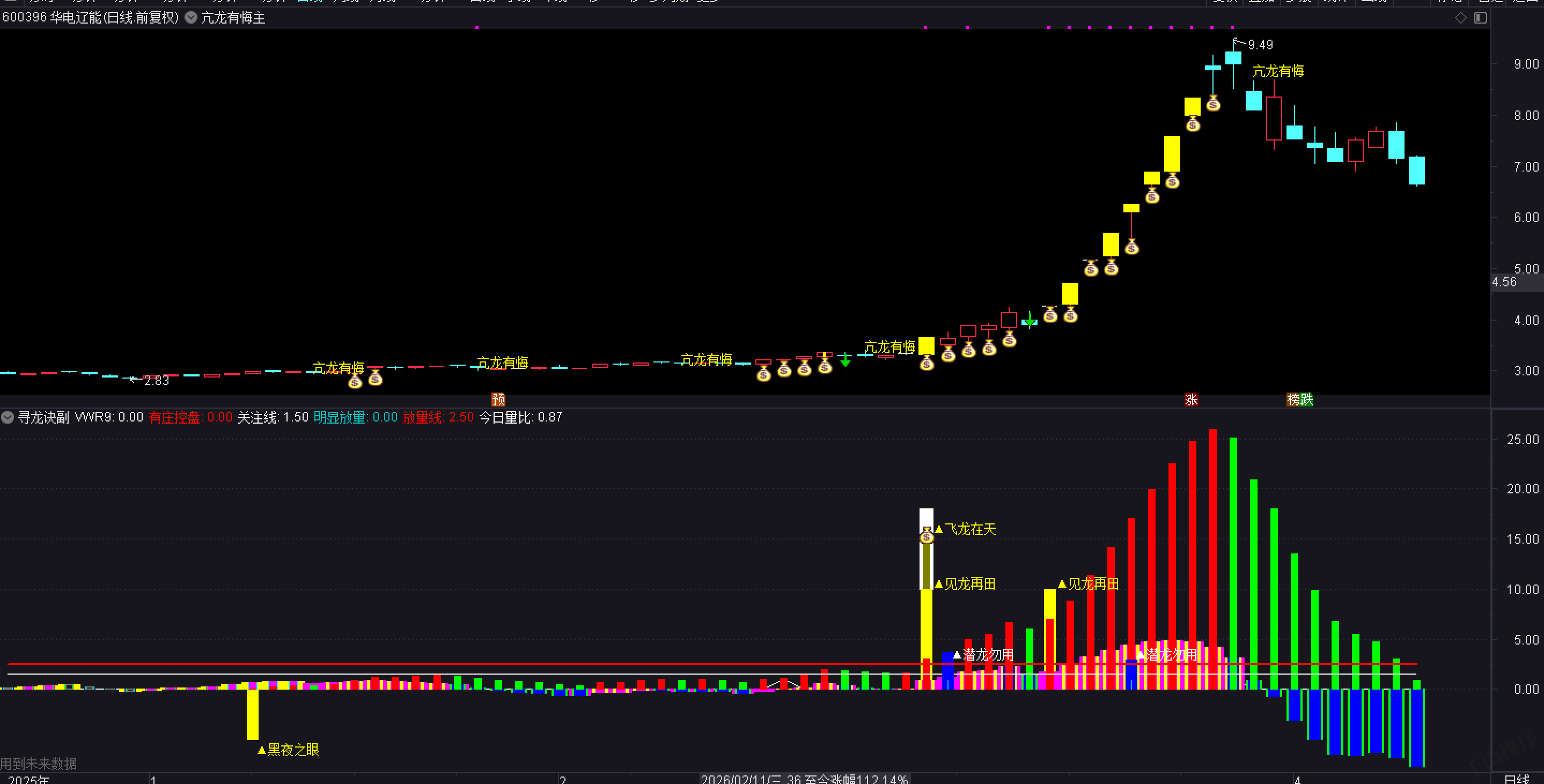
Task: Click the 榜 event marker
Action: click(x=1293, y=400)
